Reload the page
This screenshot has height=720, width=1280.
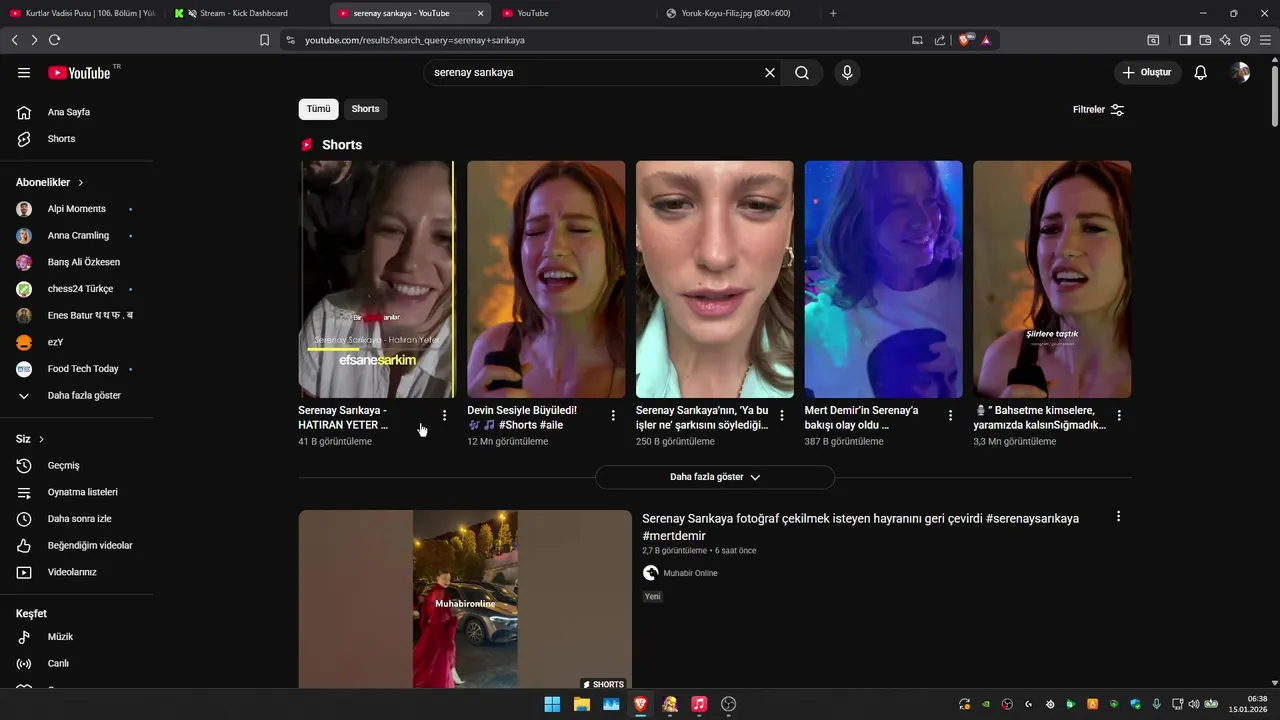click(x=54, y=40)
